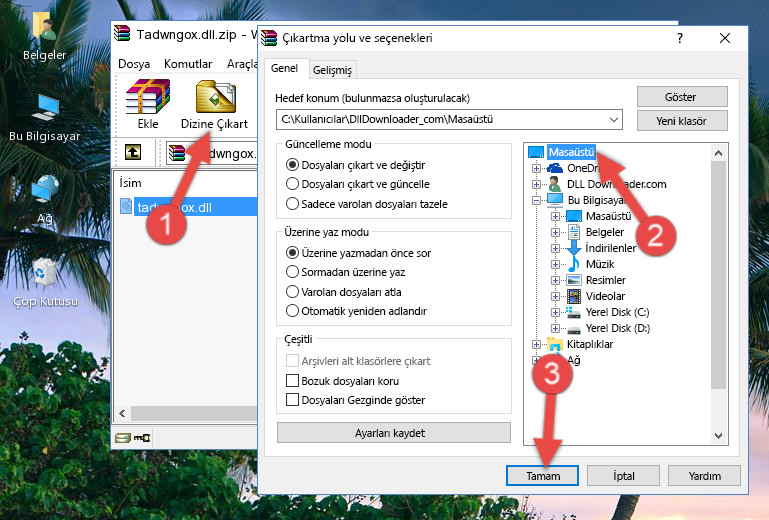Enable Bozuk dosyaları koru checkbox
The image size is (769, 520).
pyautogui.click(x=292, y=381)
